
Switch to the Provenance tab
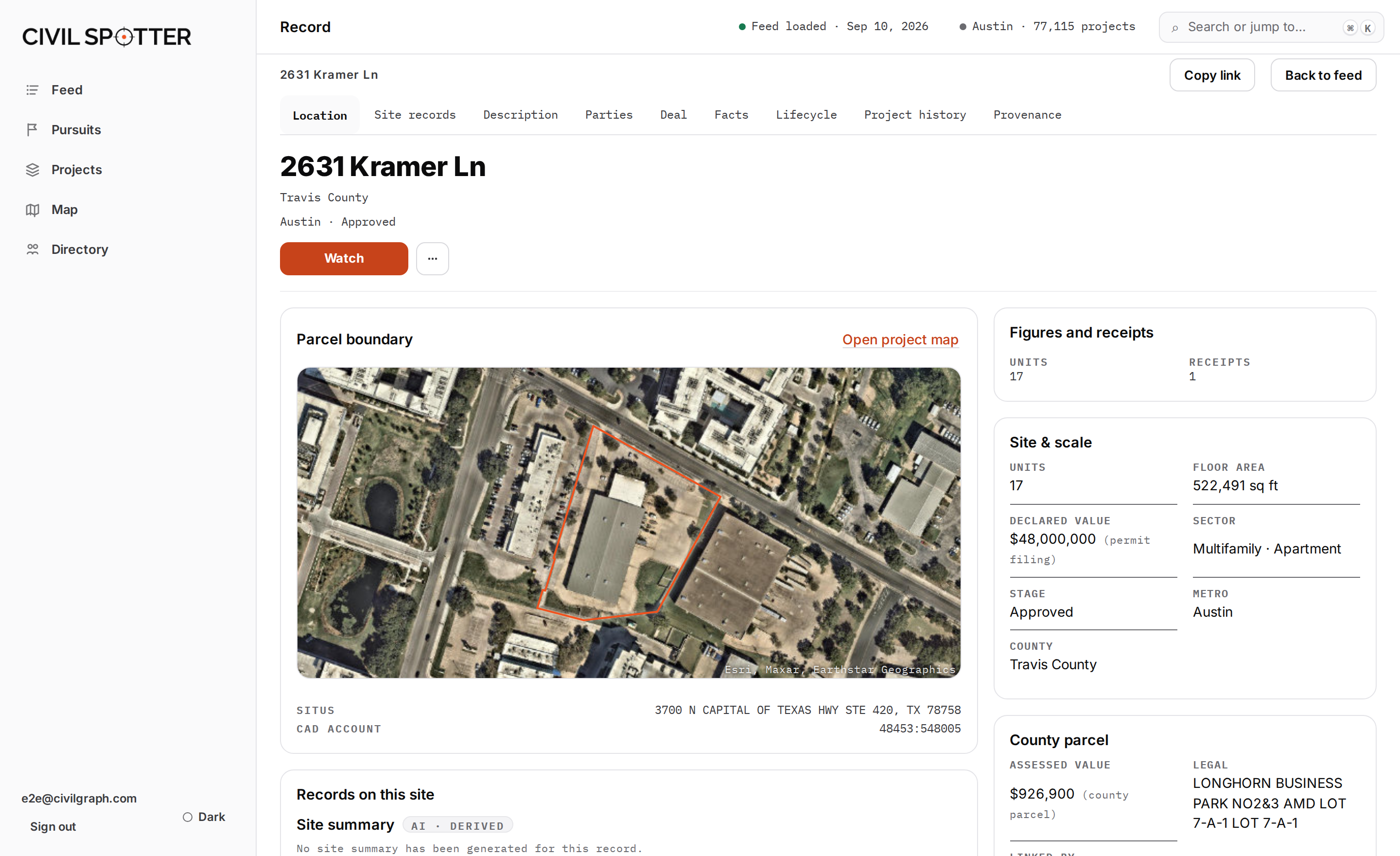point(1027,115)
